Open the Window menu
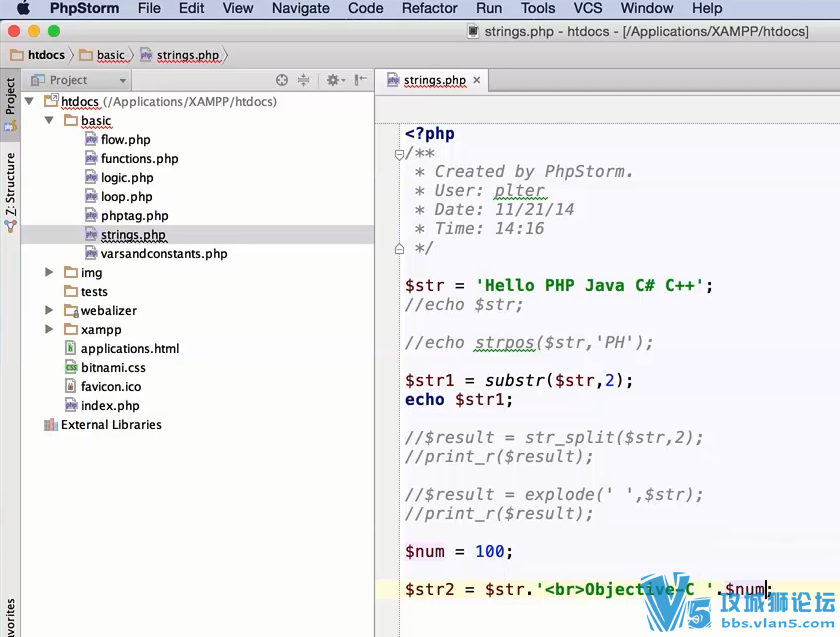This screenshot has width=840, height=637. [647, 8]
